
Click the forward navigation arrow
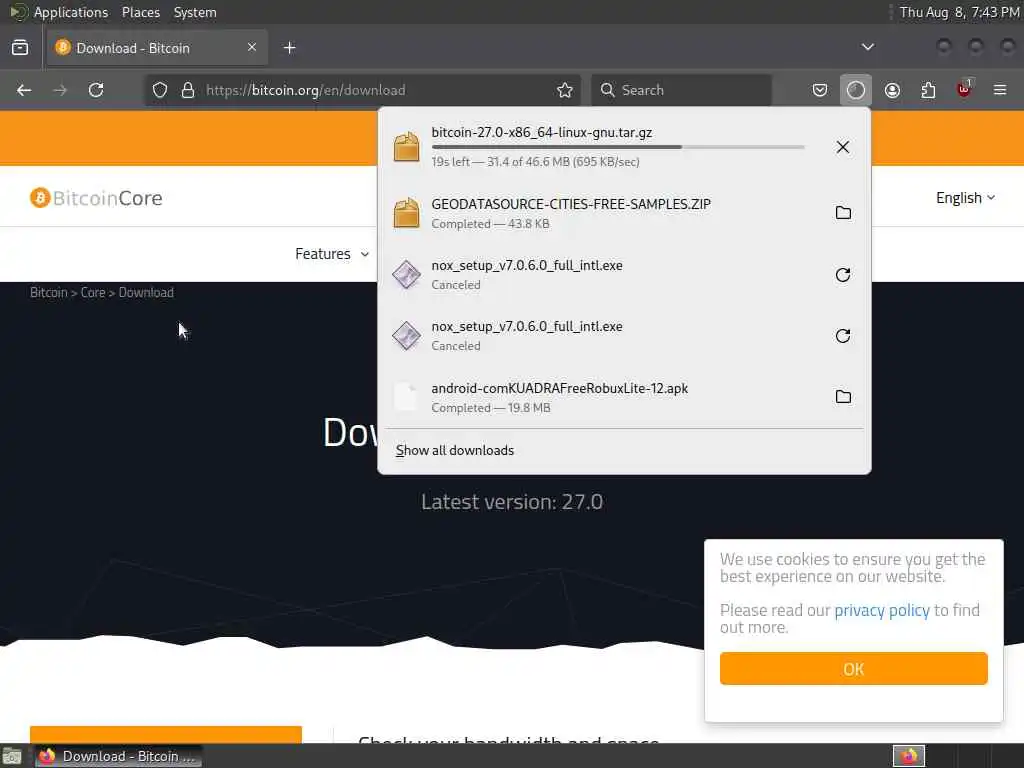(60, 90)
